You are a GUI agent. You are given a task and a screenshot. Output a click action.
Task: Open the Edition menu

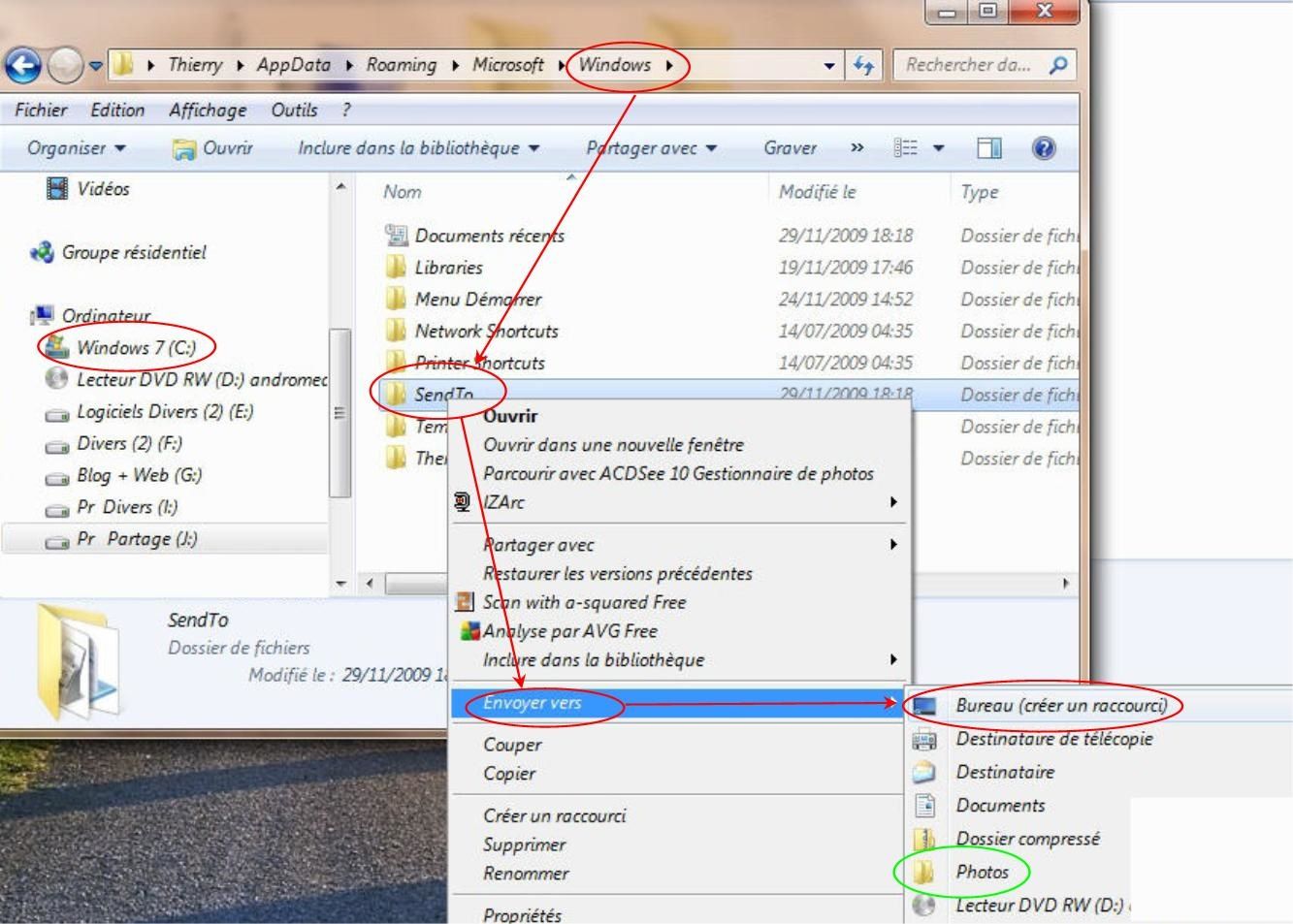pyautogui.click(x=117, y=110)
